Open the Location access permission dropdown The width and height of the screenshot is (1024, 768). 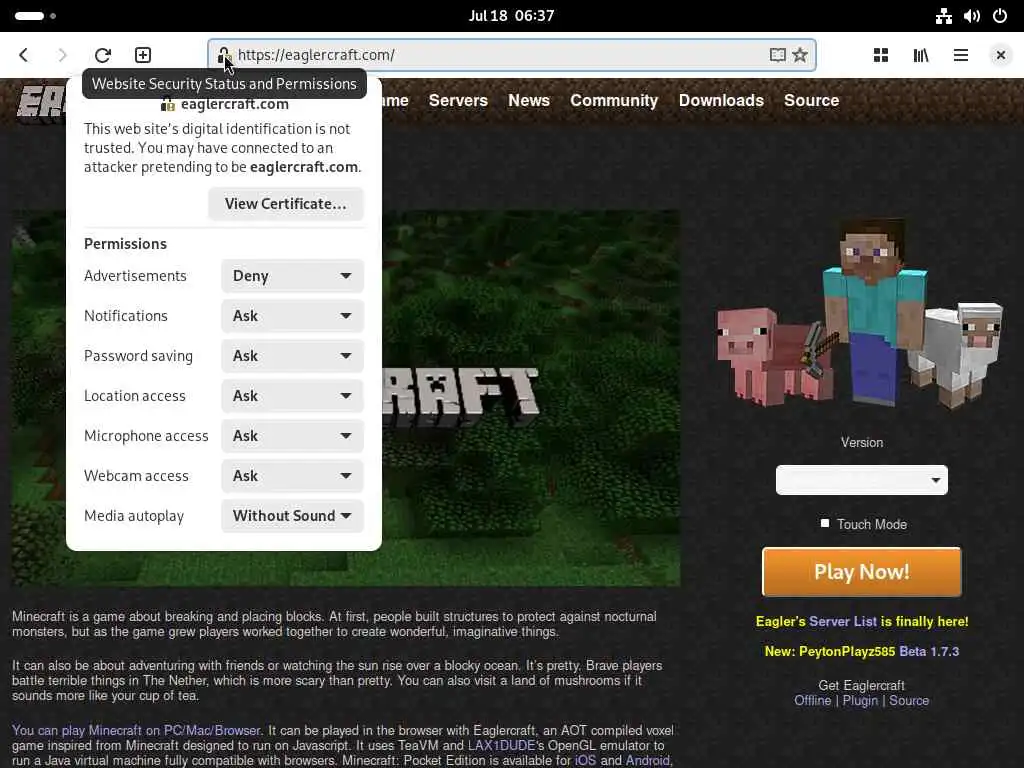click(x=292, y=396)
